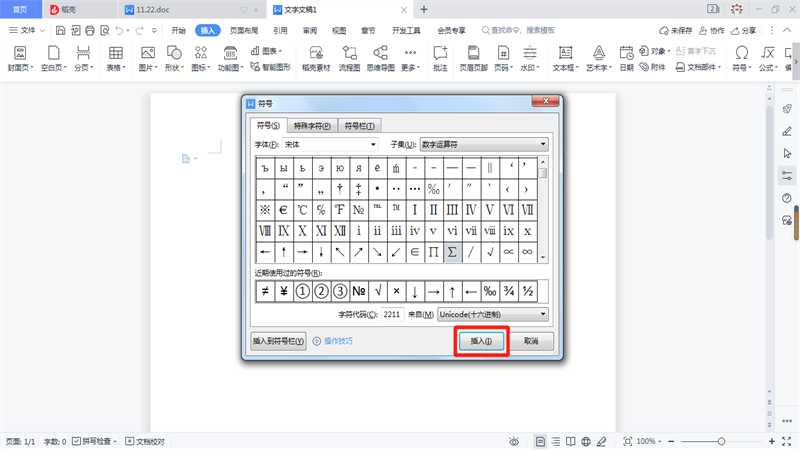Click the Insert (插入) button in symbol dialog
The image size is (800, 450).
pyautogui.click(x=483, y=341)
